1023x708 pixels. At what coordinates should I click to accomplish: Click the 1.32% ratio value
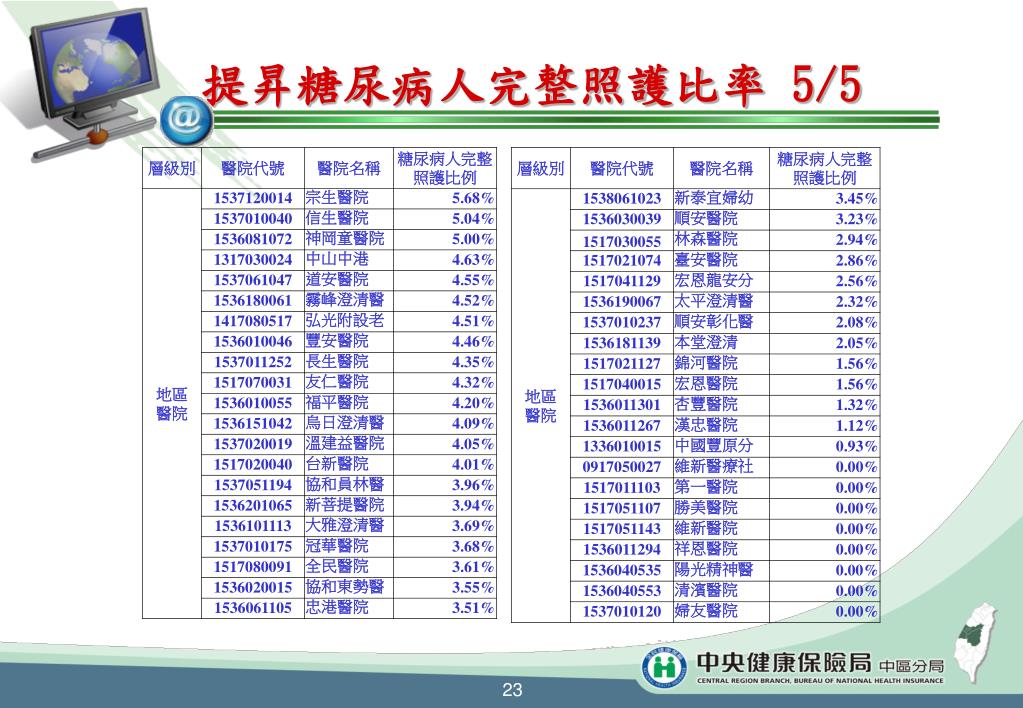(x=856, y=405)
